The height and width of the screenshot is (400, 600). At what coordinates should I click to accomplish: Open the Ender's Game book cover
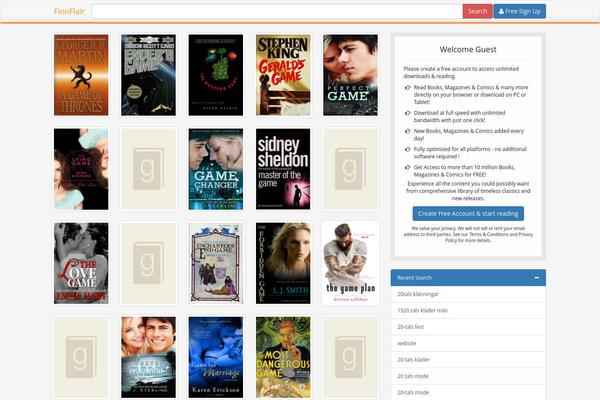148,75
